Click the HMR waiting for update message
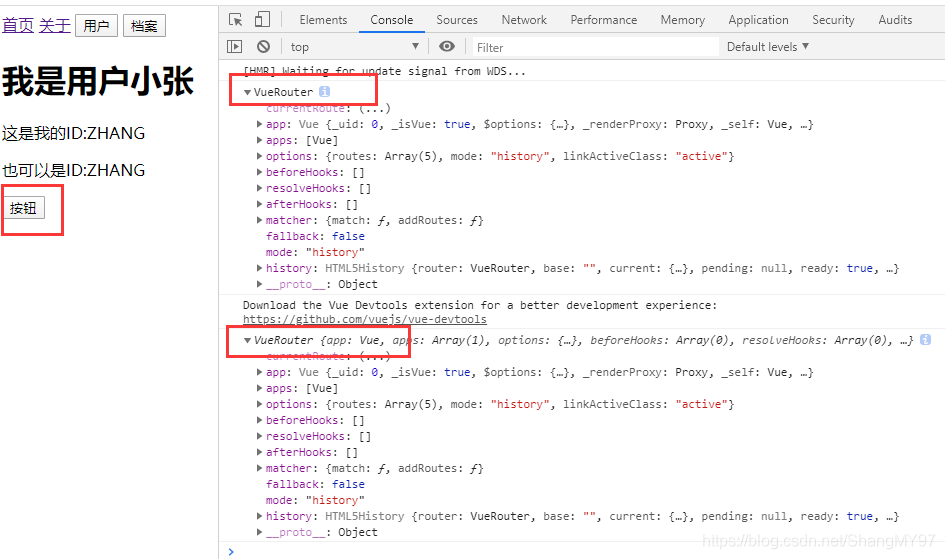The image size is (945, 559). [x=385, y=71]
